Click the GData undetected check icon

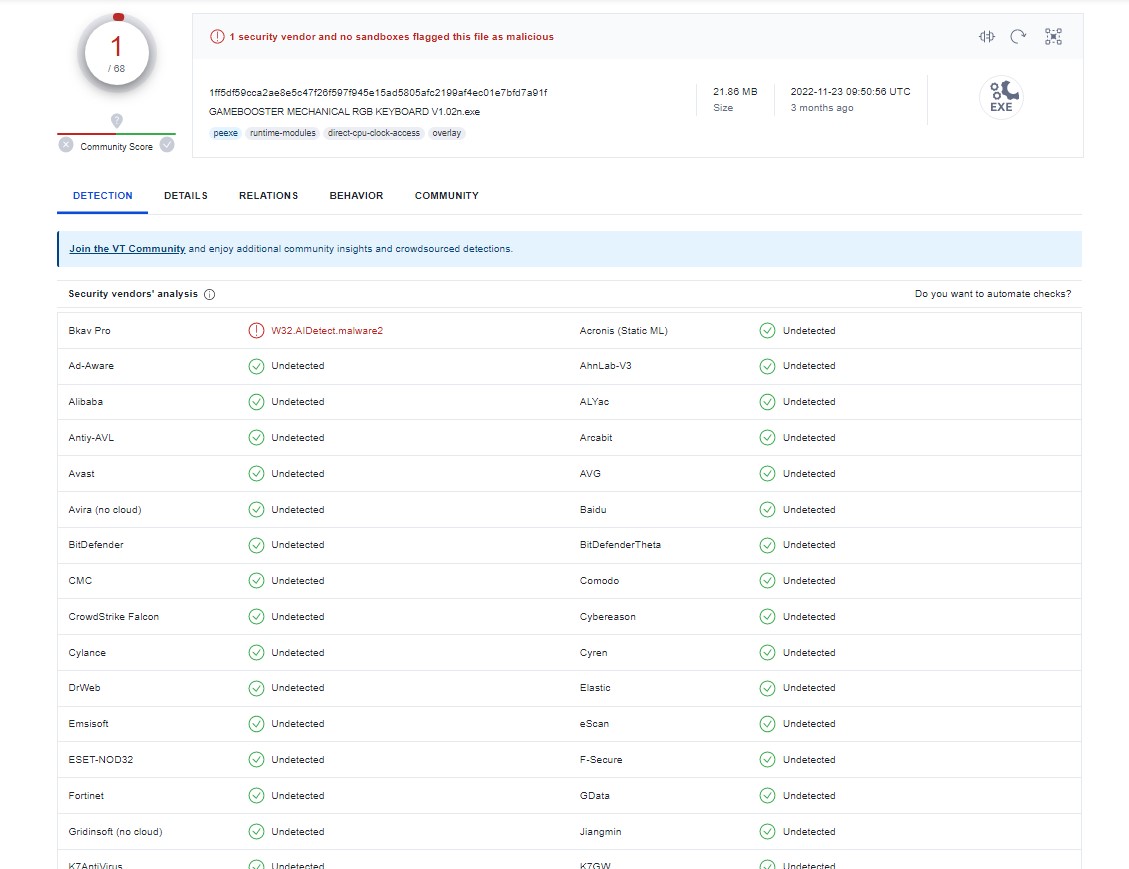pyautogui.click(x=768, y=796)
